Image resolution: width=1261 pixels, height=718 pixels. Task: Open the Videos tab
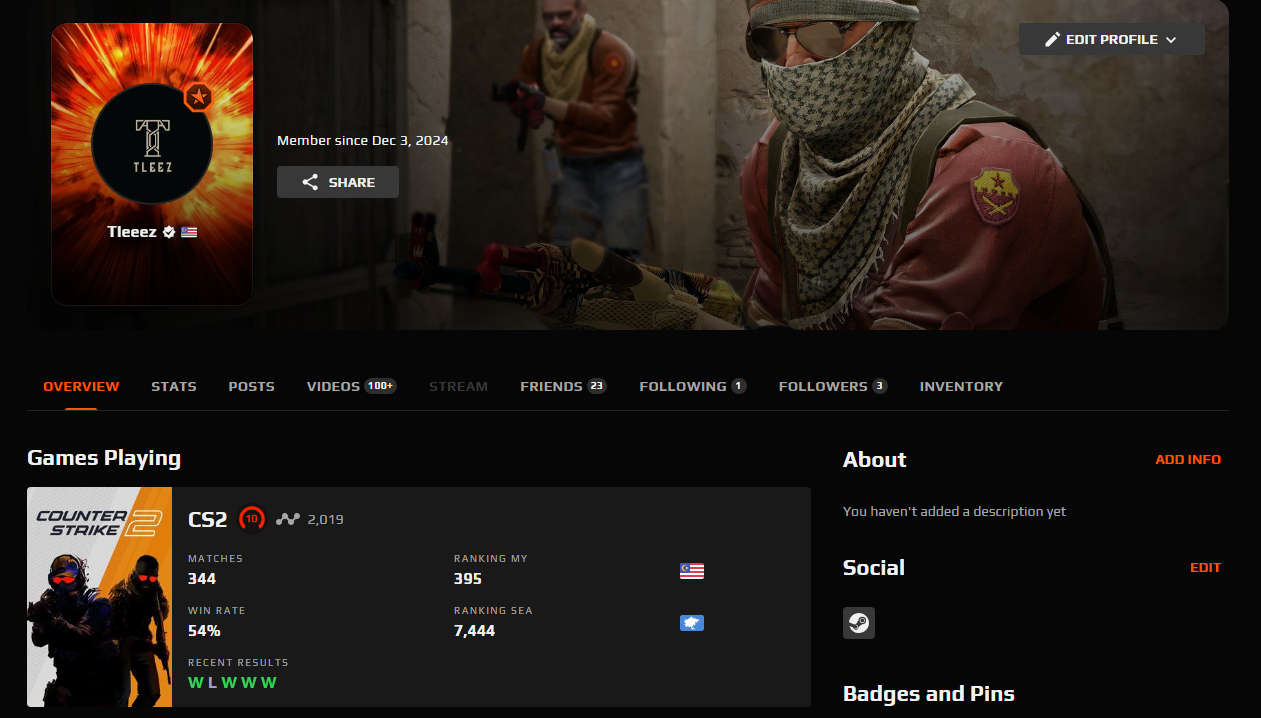[352, 386]
